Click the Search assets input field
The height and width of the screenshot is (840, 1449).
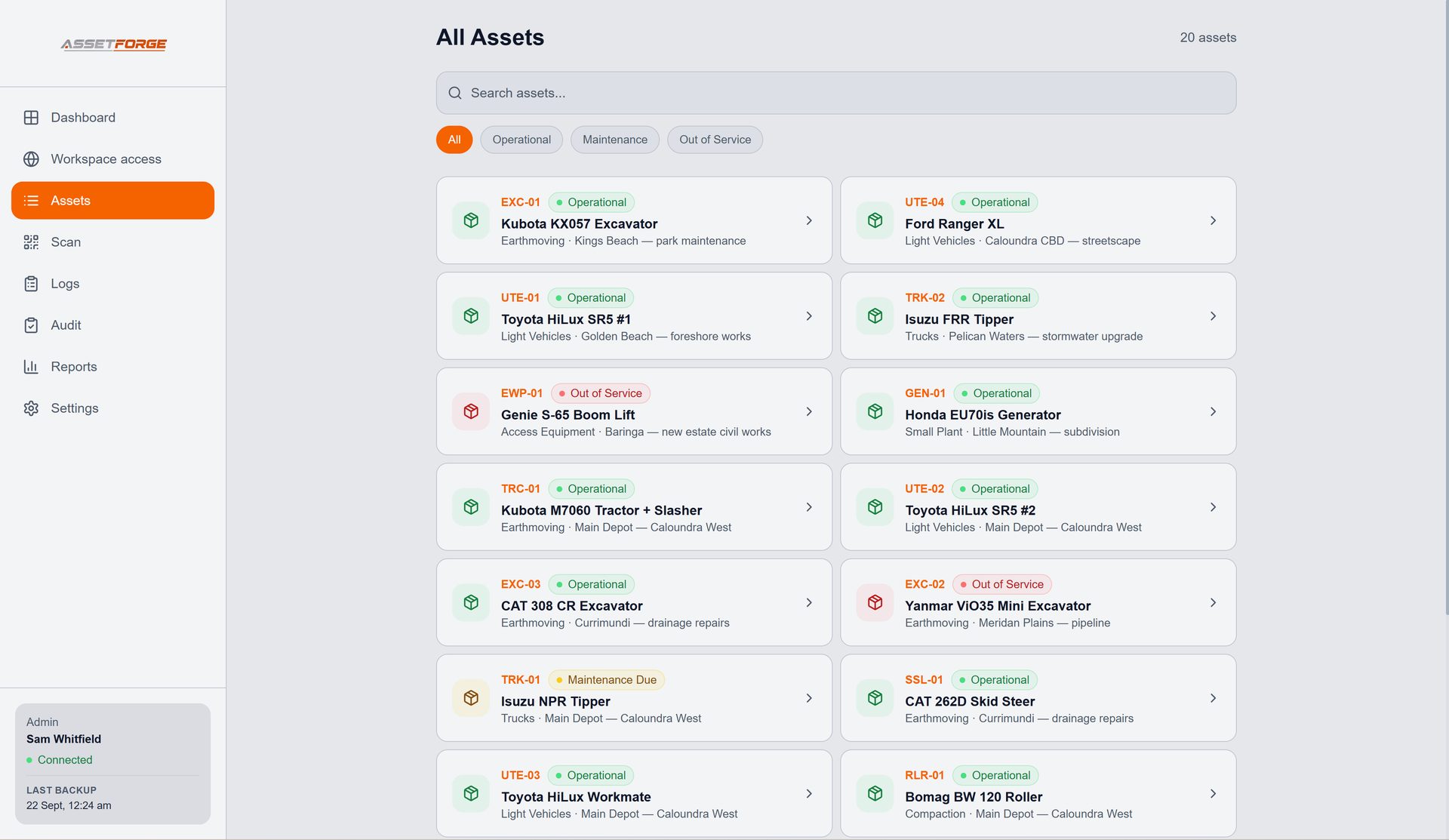pyautogui.click(x=835, y=93)
